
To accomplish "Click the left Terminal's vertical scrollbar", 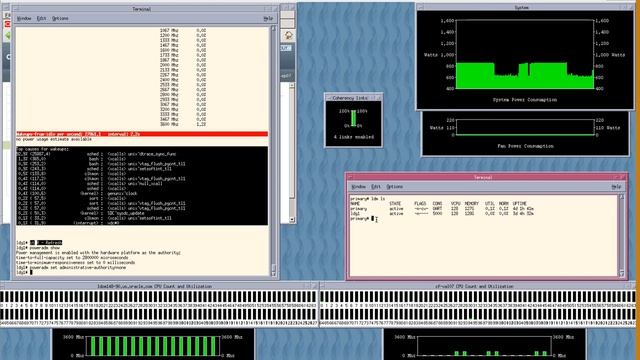I will point(273,151).
